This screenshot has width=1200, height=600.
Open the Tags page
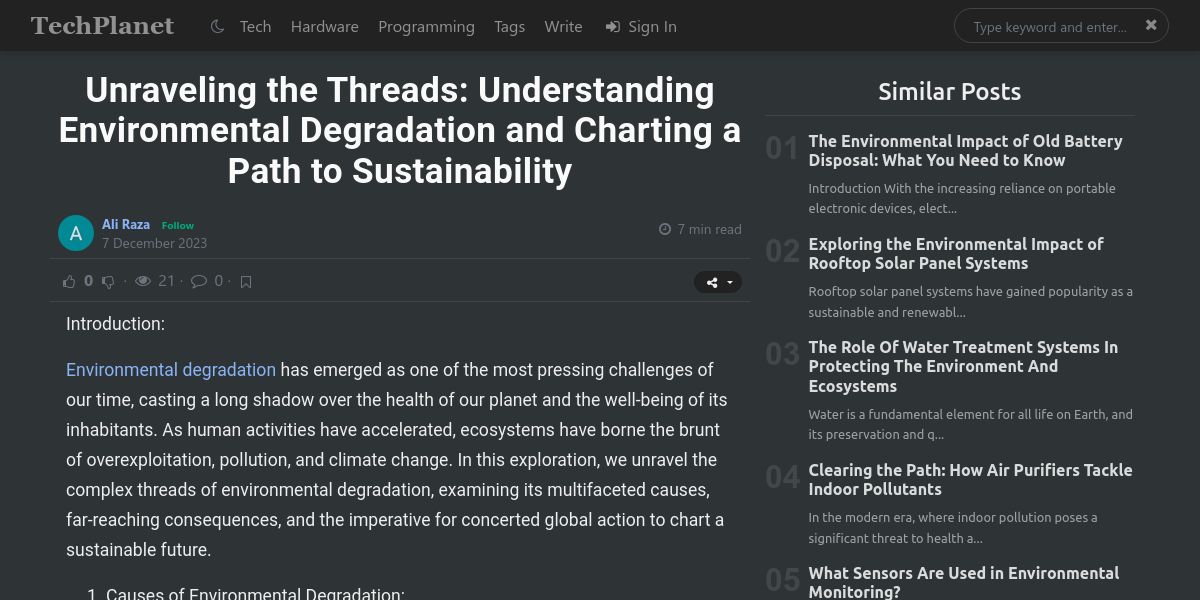click(509, 27)
